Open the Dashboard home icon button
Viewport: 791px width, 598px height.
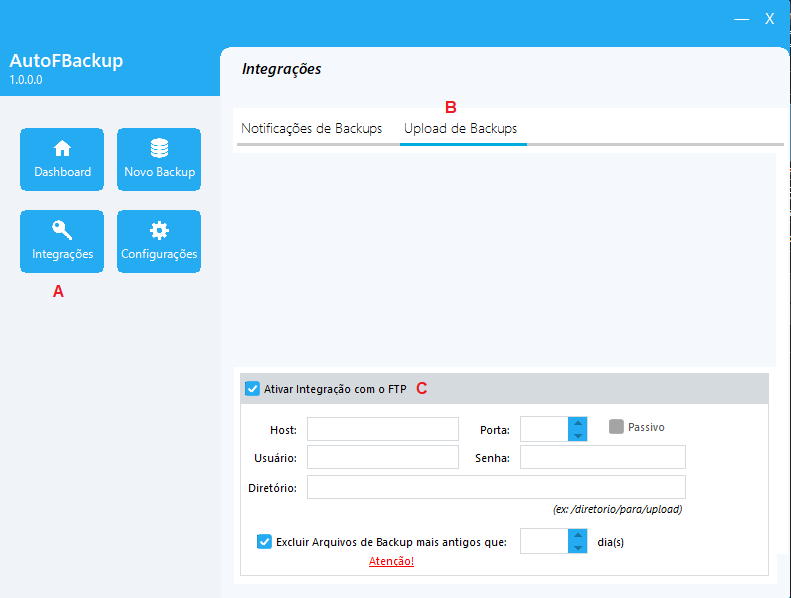point(62,159)
